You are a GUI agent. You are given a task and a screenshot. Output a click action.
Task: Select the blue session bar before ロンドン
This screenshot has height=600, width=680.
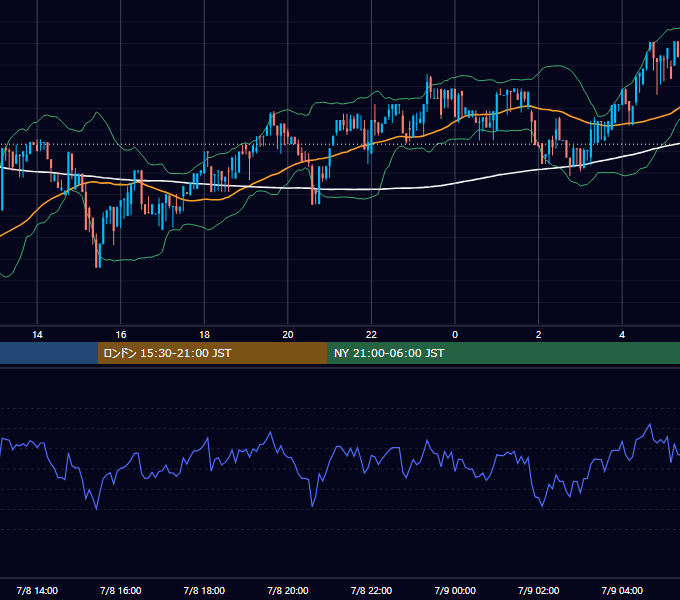click(x=49, y=353)
